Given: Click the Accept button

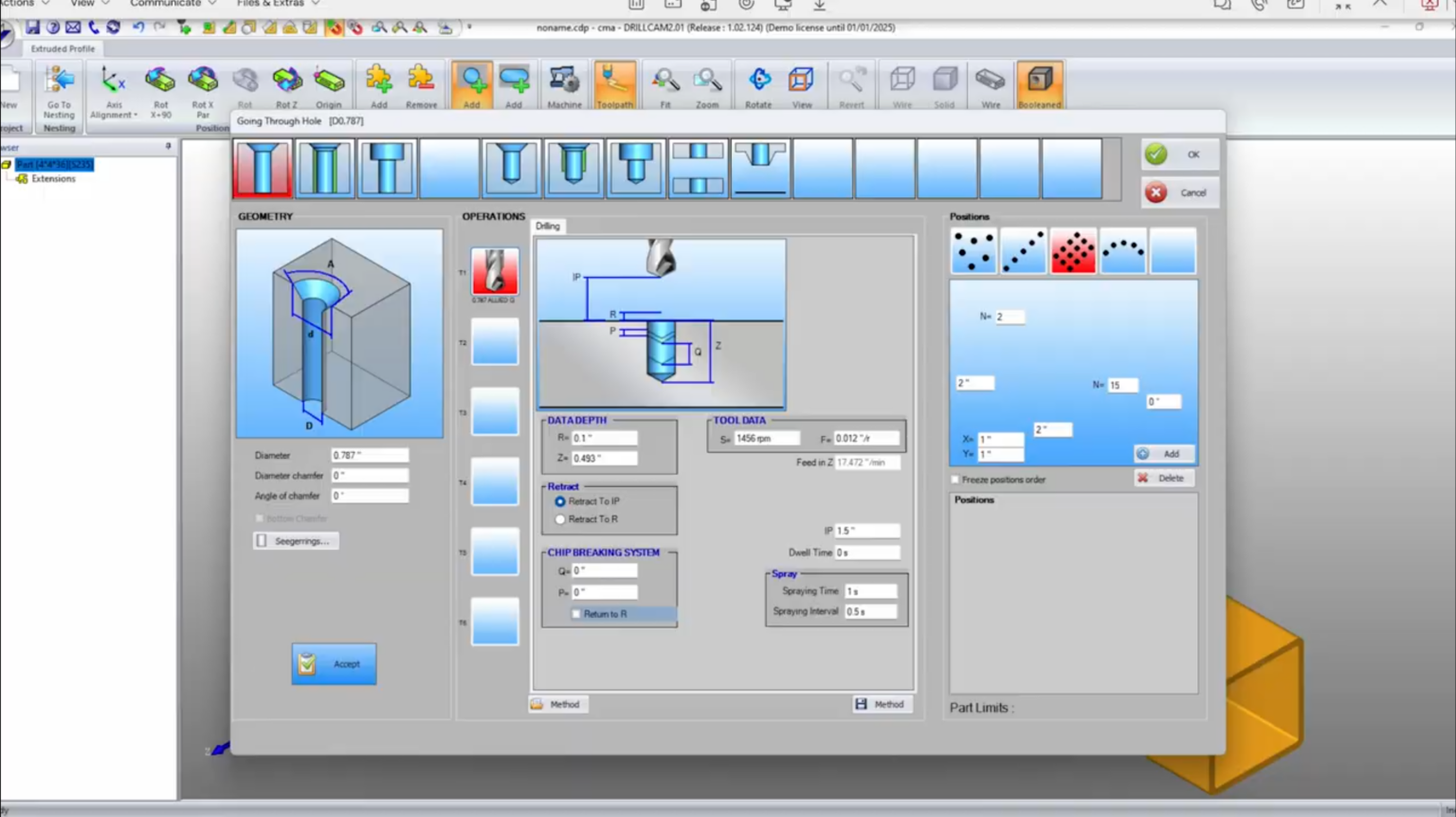Looking at the screenshot, I should (x=334, y=663).
